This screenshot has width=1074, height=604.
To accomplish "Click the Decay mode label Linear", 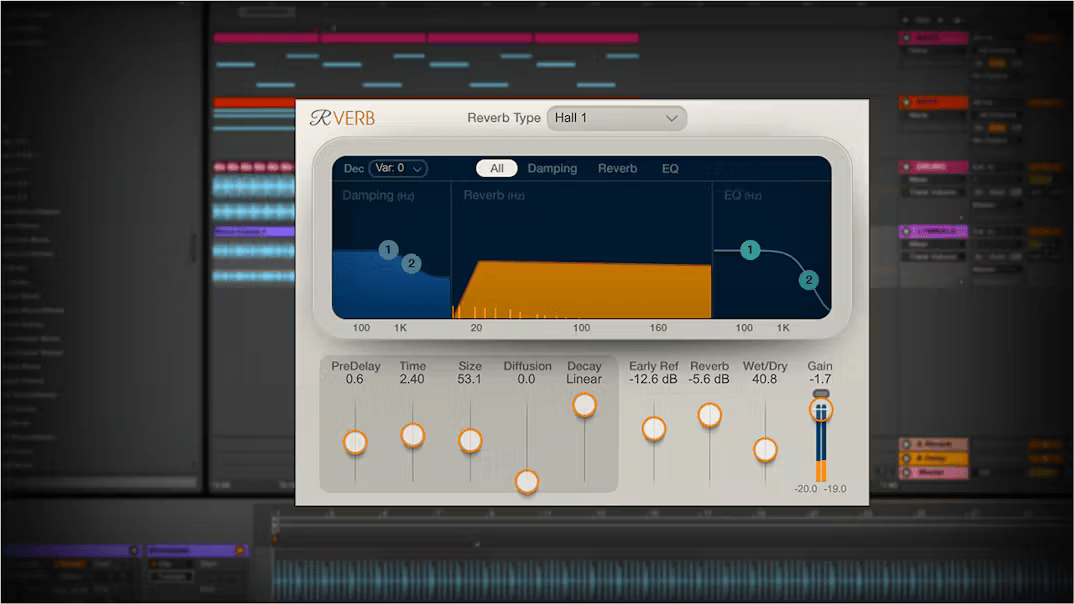I will coord(584,379).
